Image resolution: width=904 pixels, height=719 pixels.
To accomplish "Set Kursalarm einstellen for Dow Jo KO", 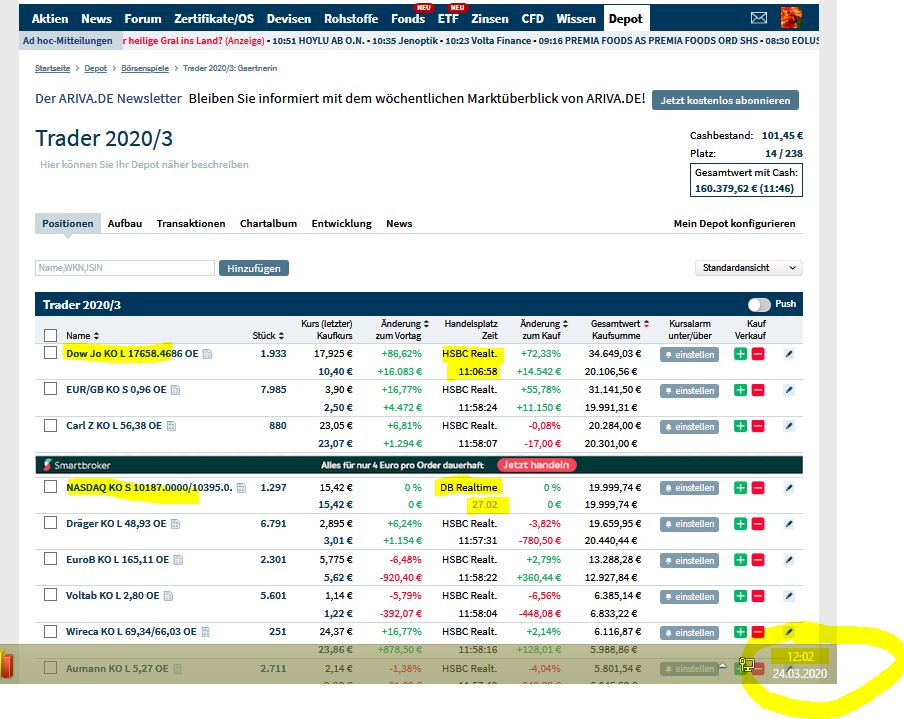I will click(689, 355).
